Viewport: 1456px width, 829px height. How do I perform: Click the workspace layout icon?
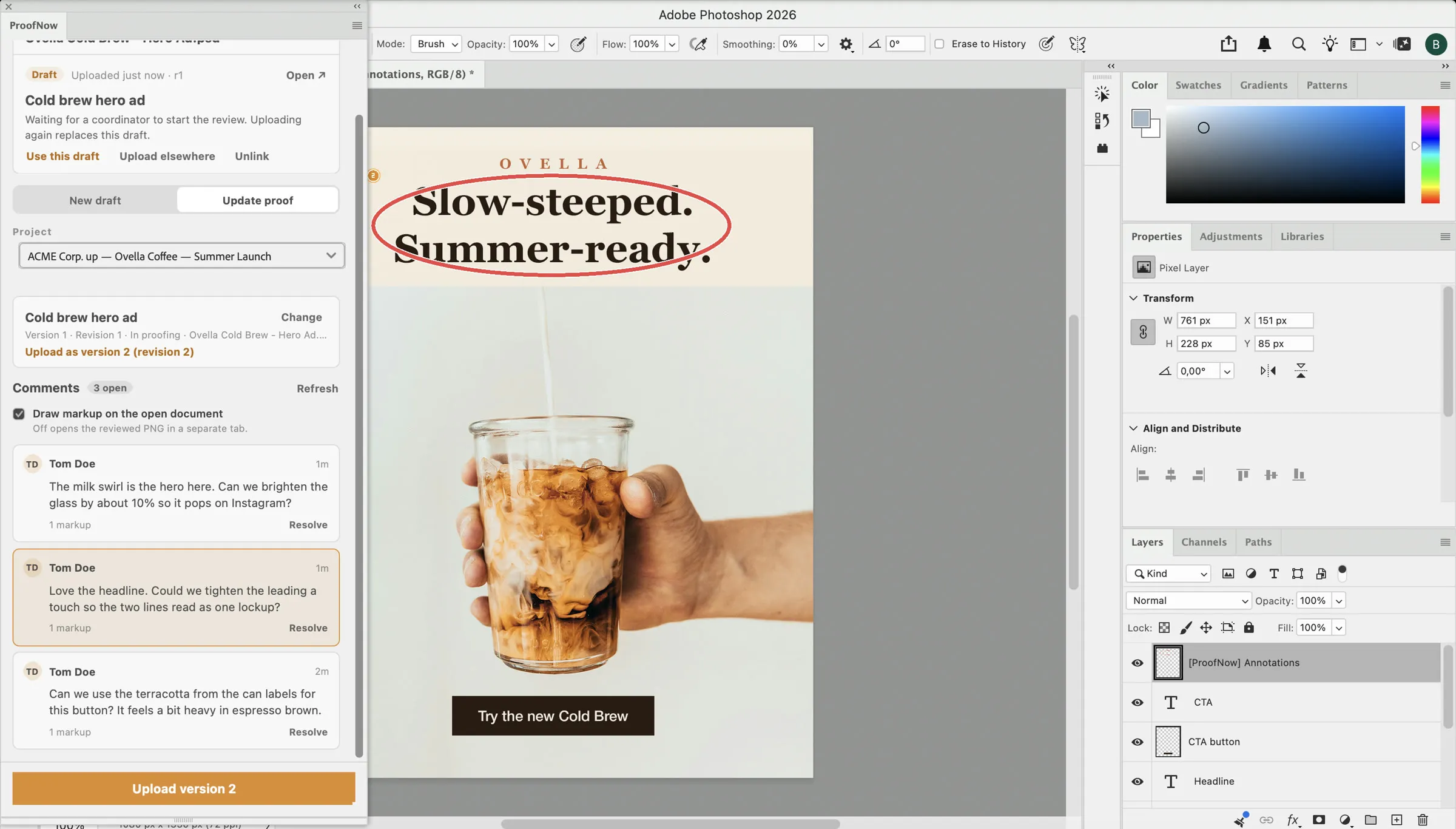(x=1358, y=44)
